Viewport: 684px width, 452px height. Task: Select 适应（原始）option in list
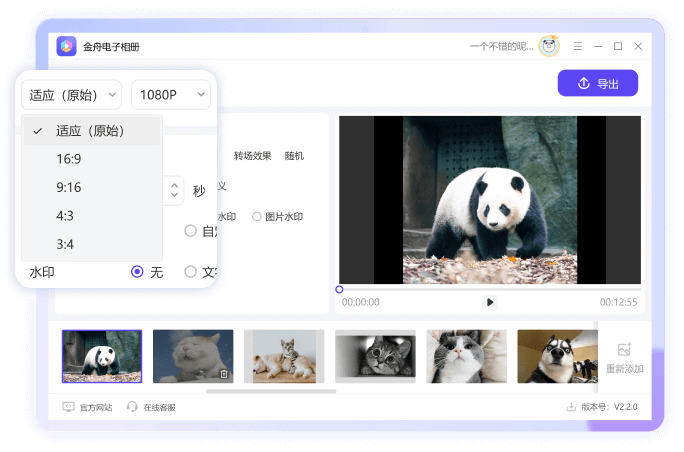[92, 131]
